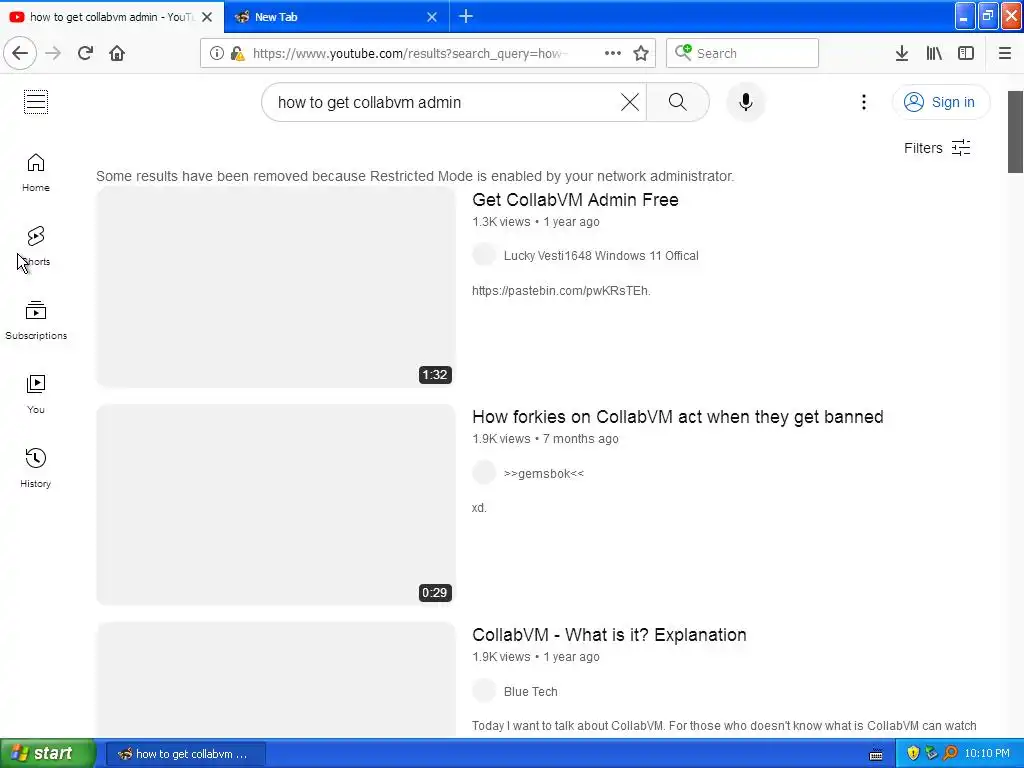The height and width of the screenshot is (768, 1024).
Task: Close the New Tab tab
Action: pos(432,17)
